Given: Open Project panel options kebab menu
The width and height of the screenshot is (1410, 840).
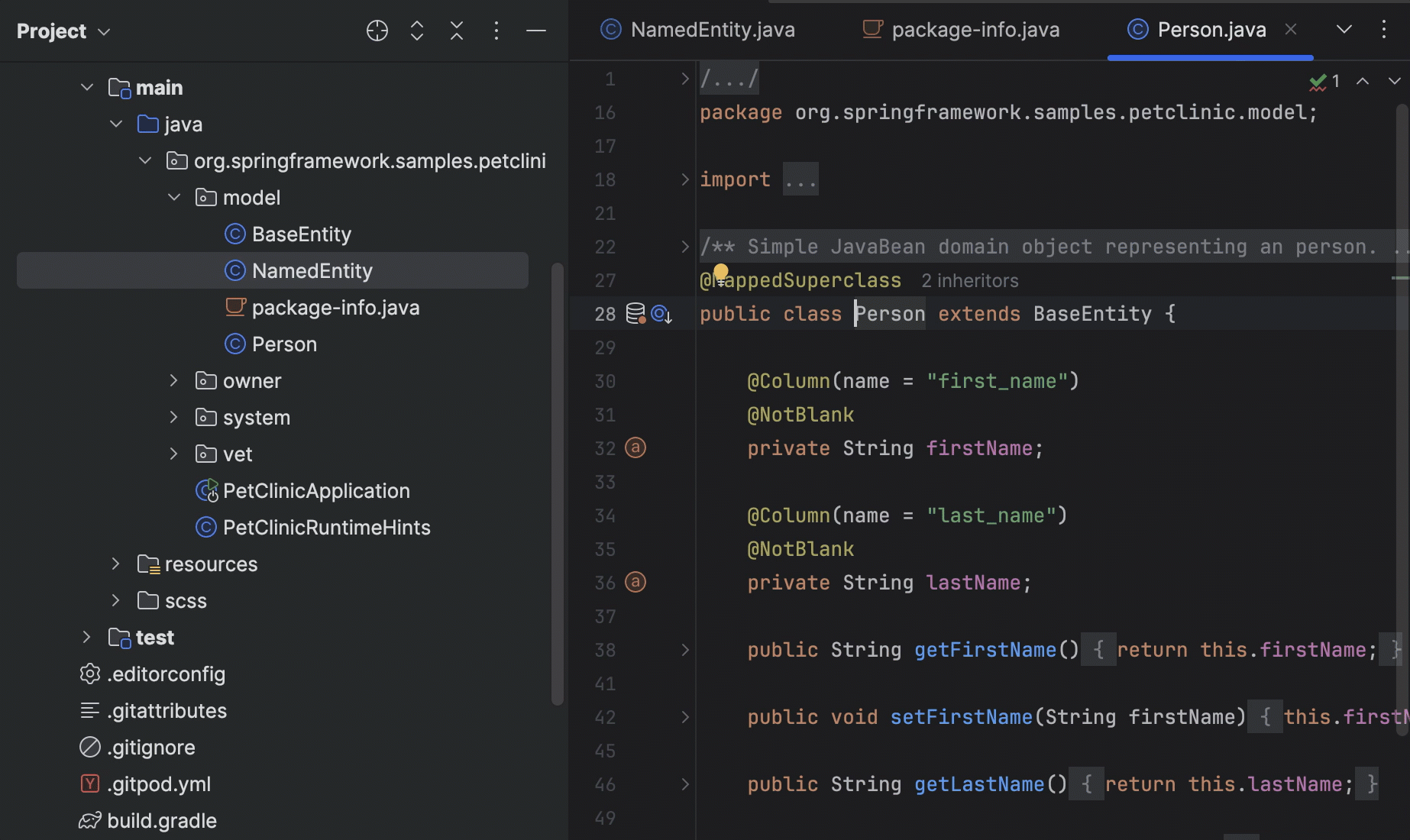Looking at the screenshot, I should pos(496,31).
